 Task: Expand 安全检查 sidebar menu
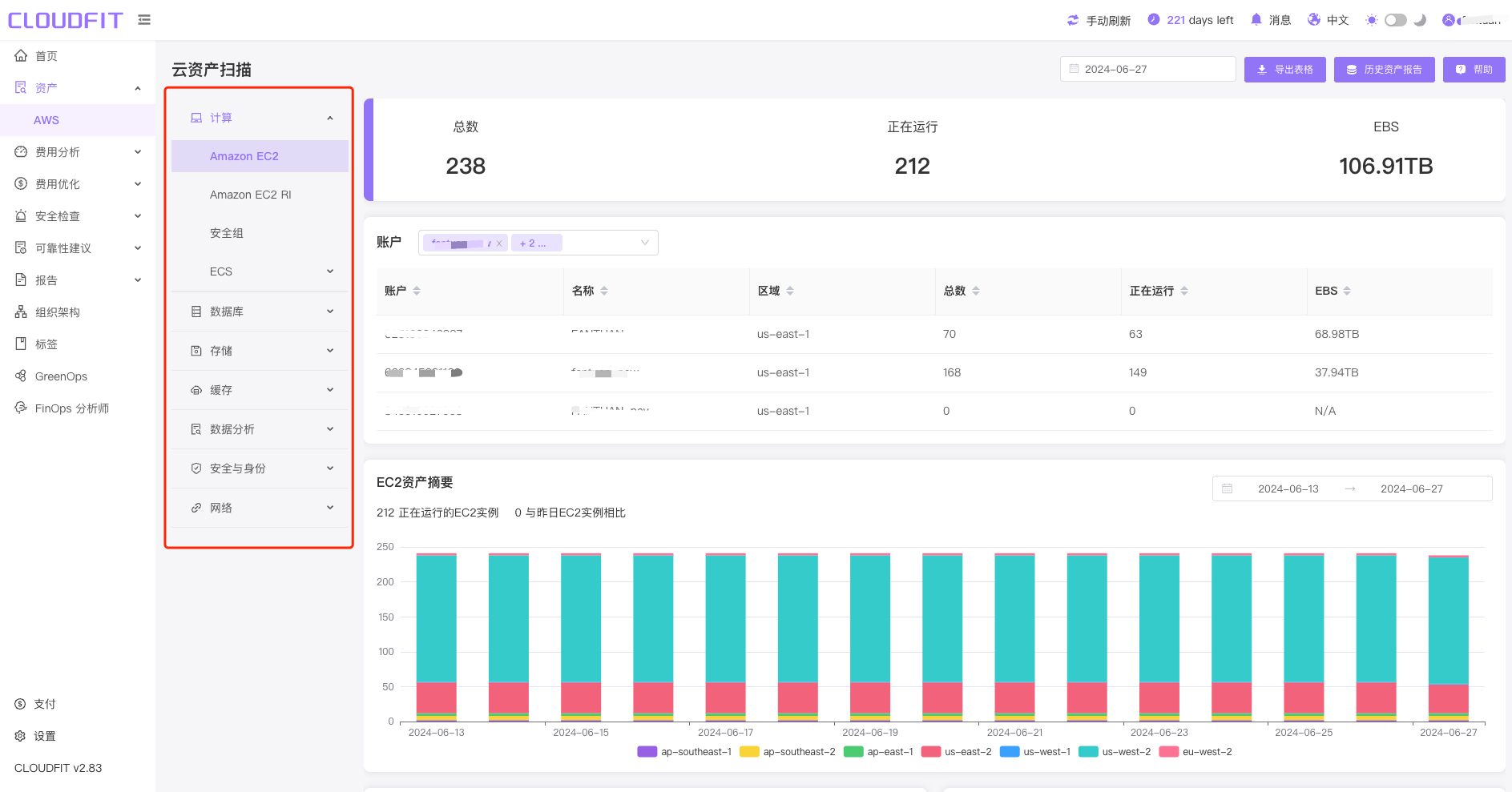pyautogui.click(x=137, y=216)
